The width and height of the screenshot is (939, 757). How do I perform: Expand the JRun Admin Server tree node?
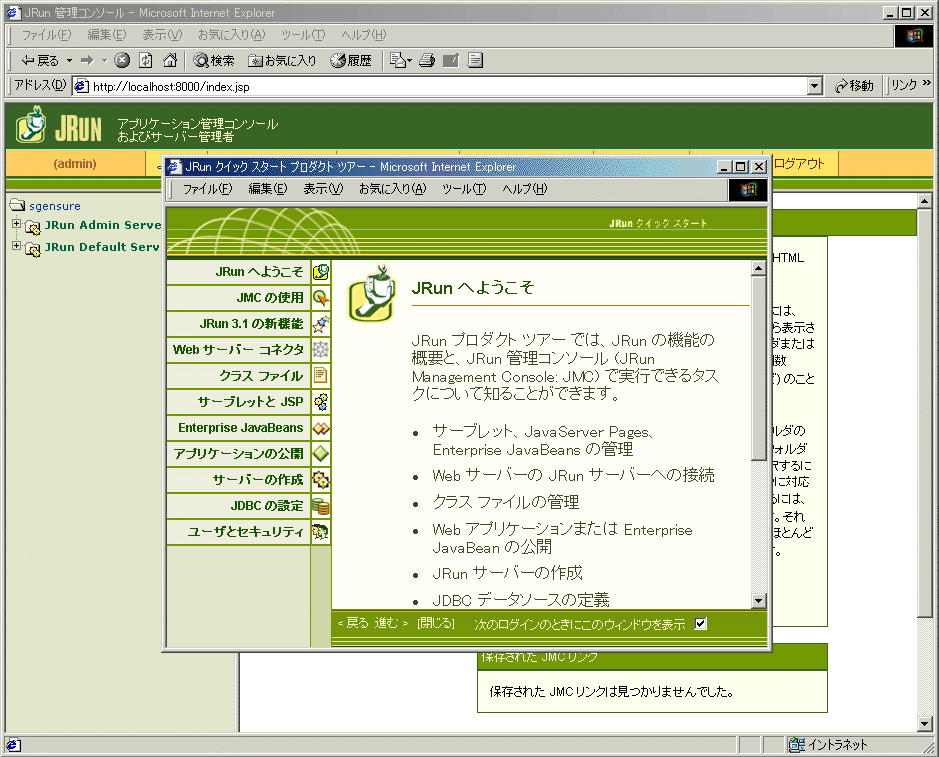point(16,224)
